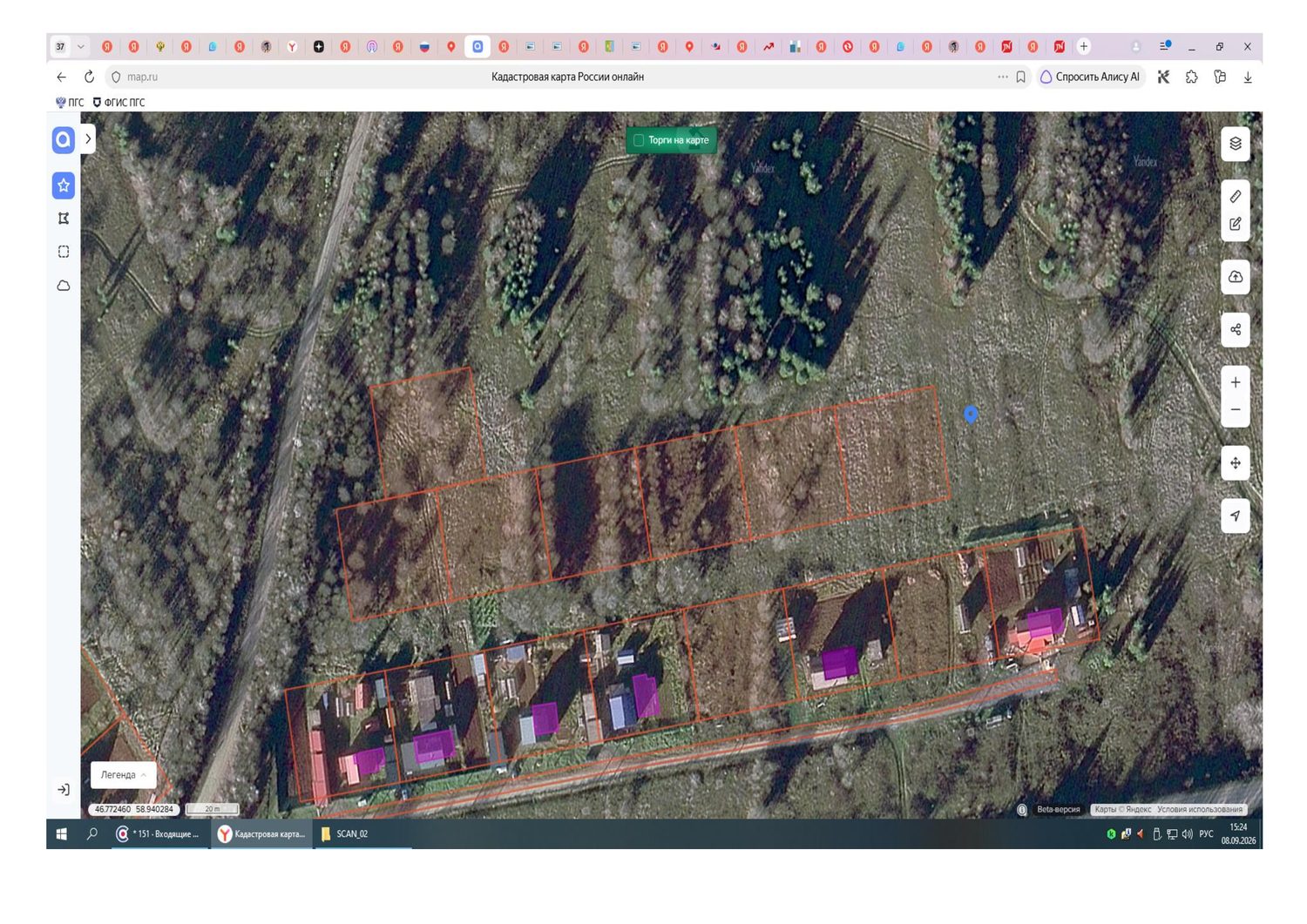Viewport: 1307px width, 924px height.
Task: Click the blue location marker on map
Action: tap(971, 415)
